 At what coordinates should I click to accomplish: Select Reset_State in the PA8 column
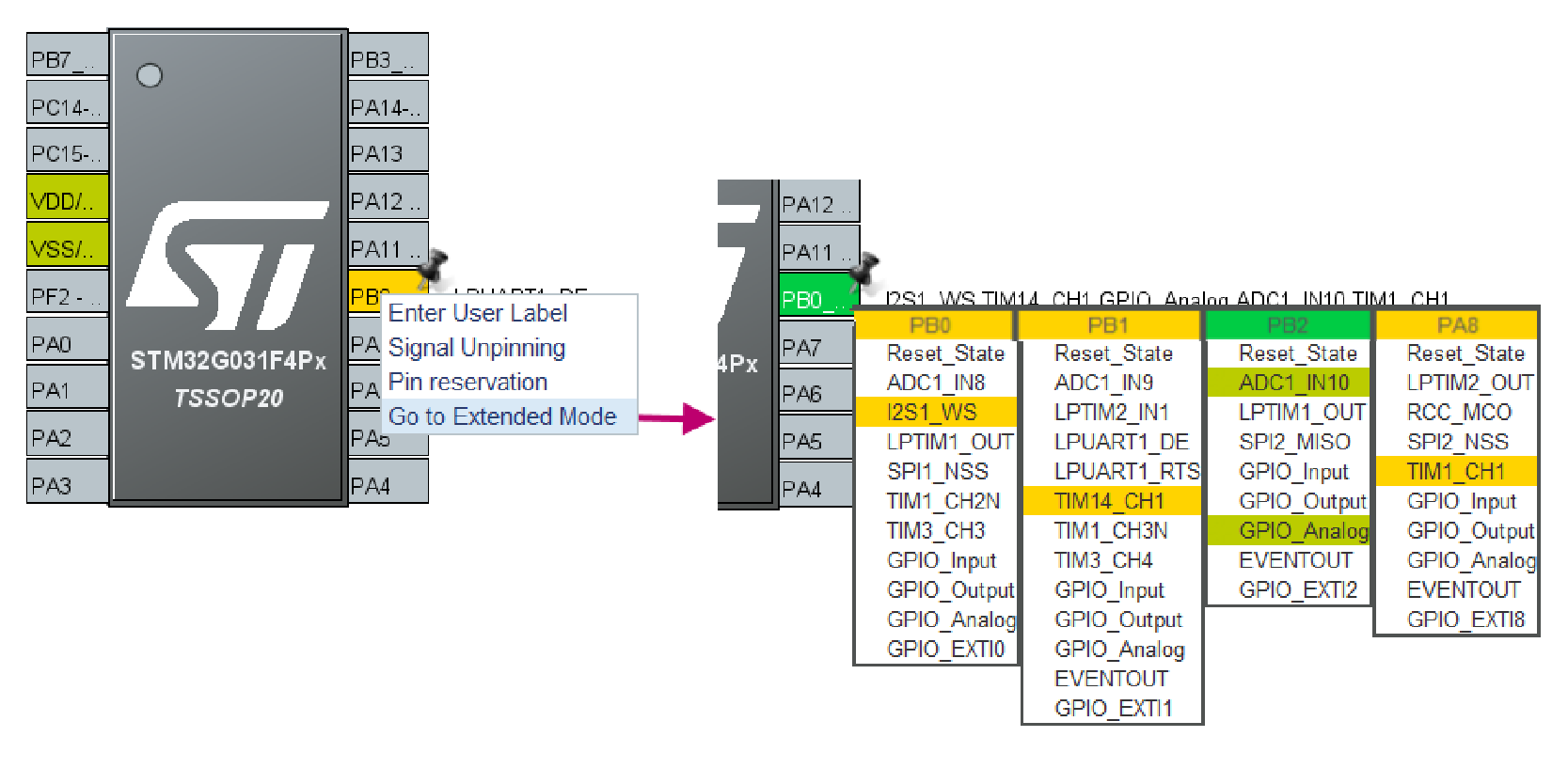click(x=1465, y=353)
